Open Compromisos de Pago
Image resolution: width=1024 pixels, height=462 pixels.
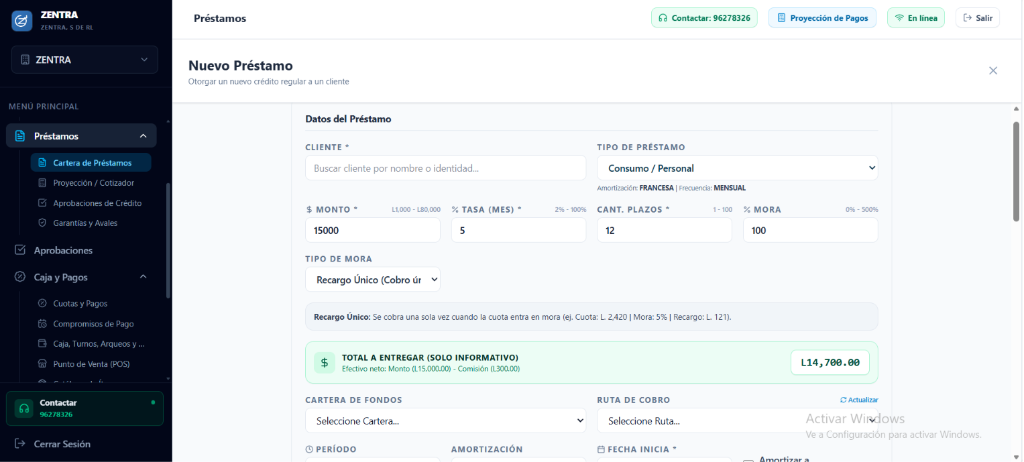(93, 323)
